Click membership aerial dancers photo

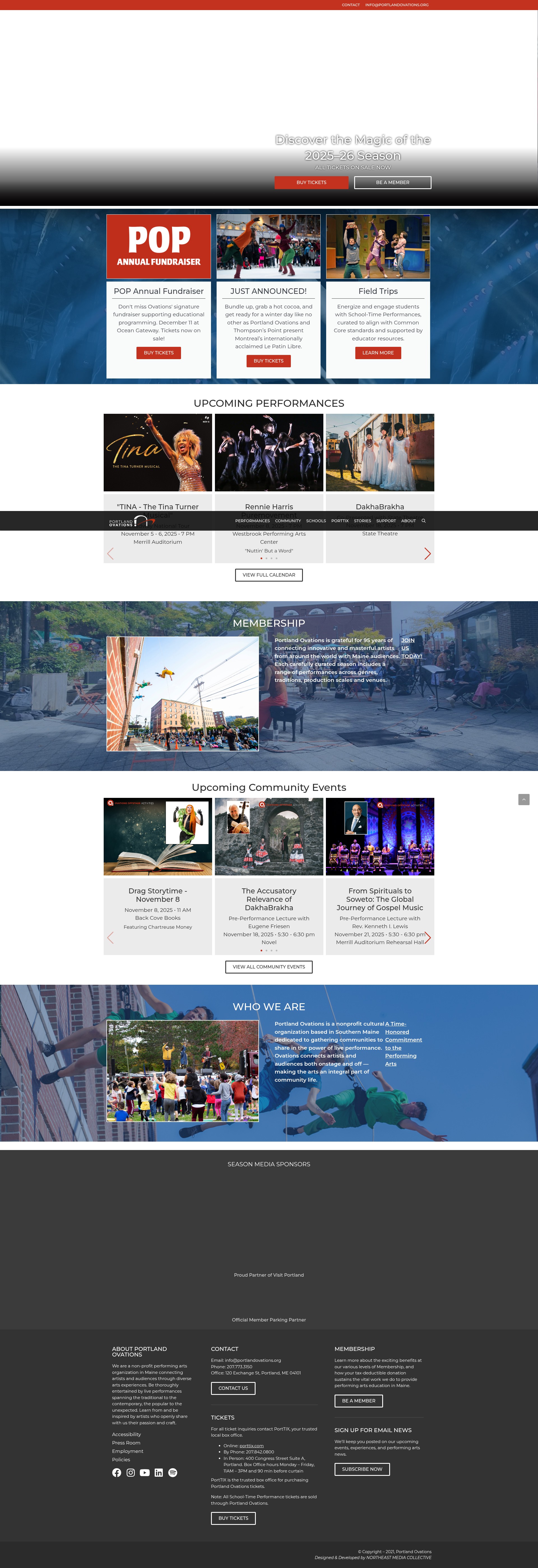[x=183, y=694]
